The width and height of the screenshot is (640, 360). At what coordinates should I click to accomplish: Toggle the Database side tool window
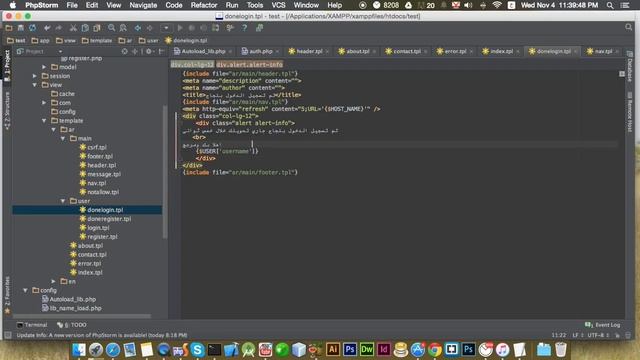[x=630, y=67]
